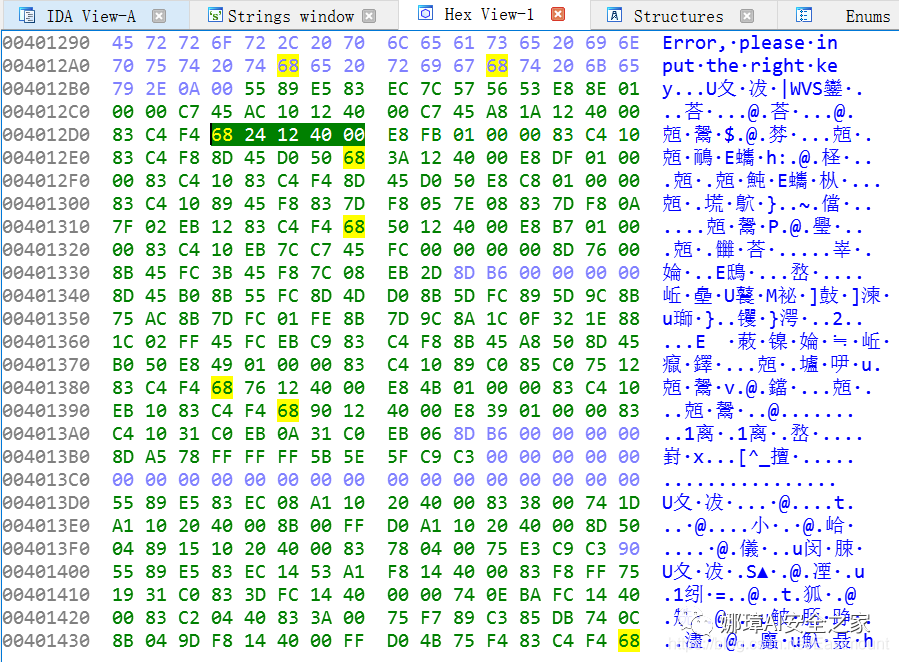Click address 00401340
Image resolution: width=899 pixels, height=662 pixels.
tap(46, 295)
